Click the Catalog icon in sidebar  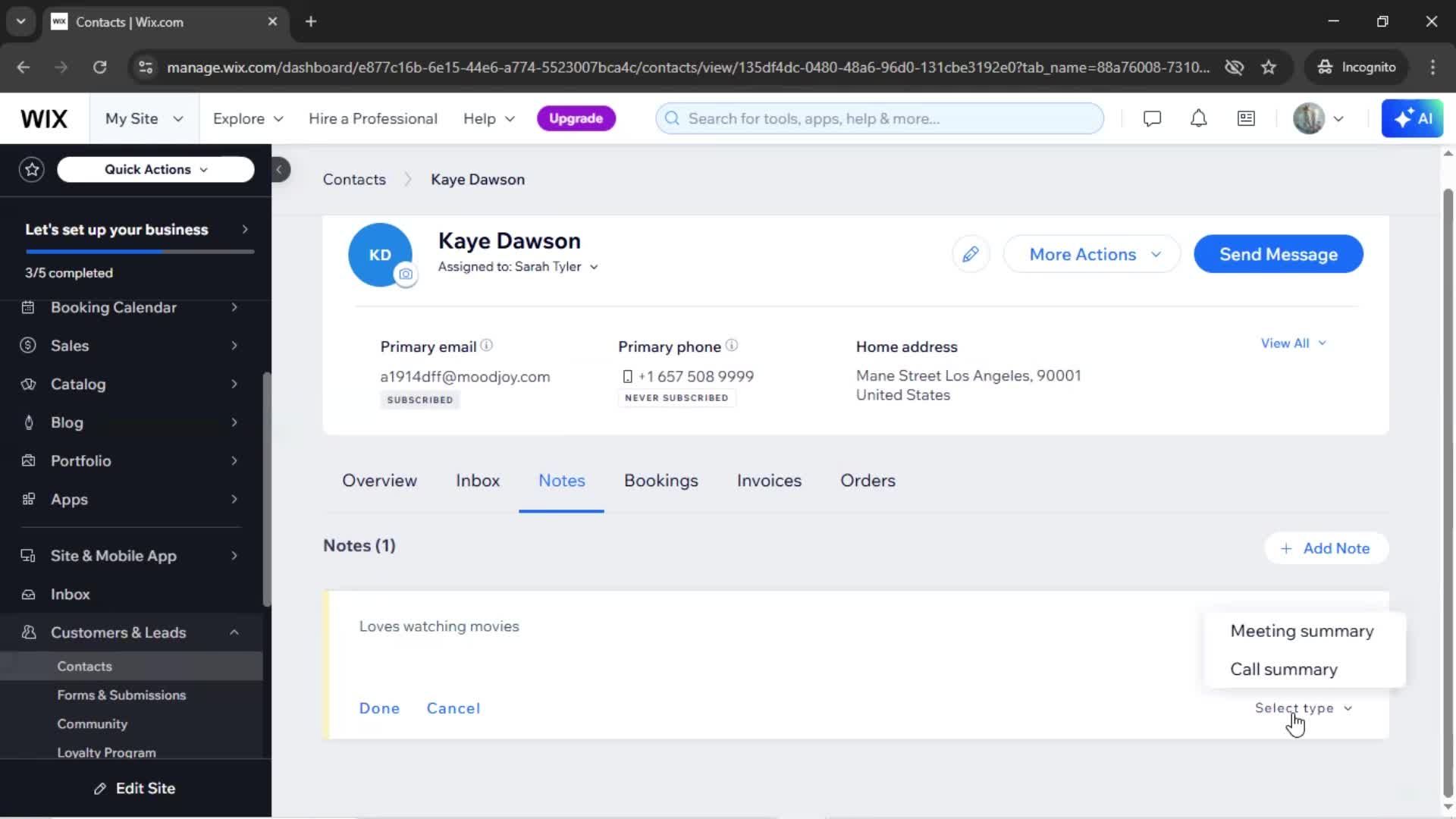28,384
